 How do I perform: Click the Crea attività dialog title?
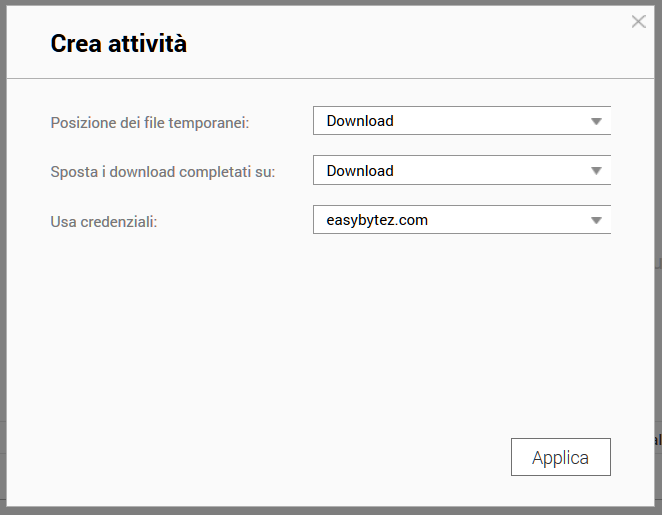(118, 44)
